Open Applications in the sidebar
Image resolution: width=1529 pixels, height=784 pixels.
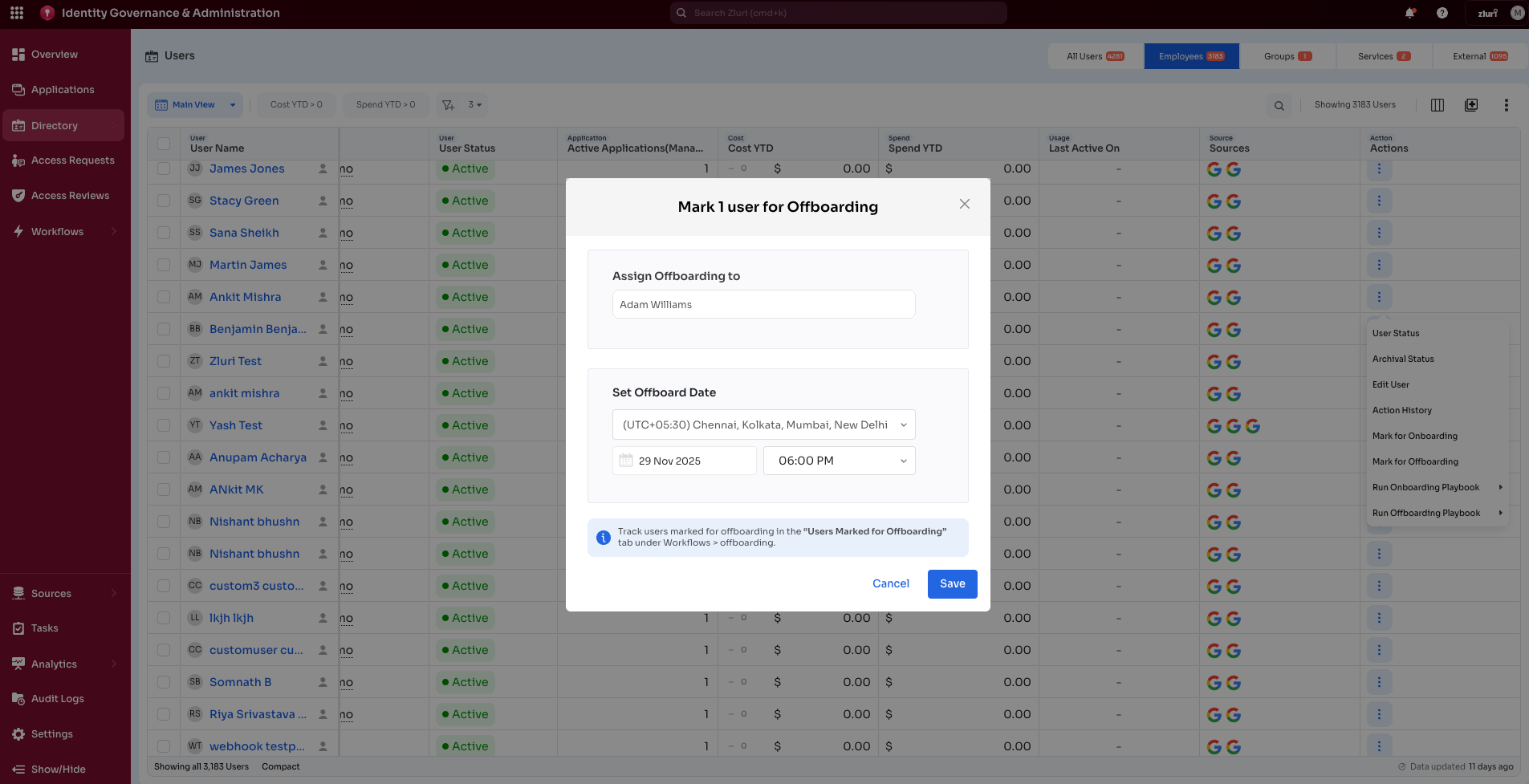pos(63,90)
